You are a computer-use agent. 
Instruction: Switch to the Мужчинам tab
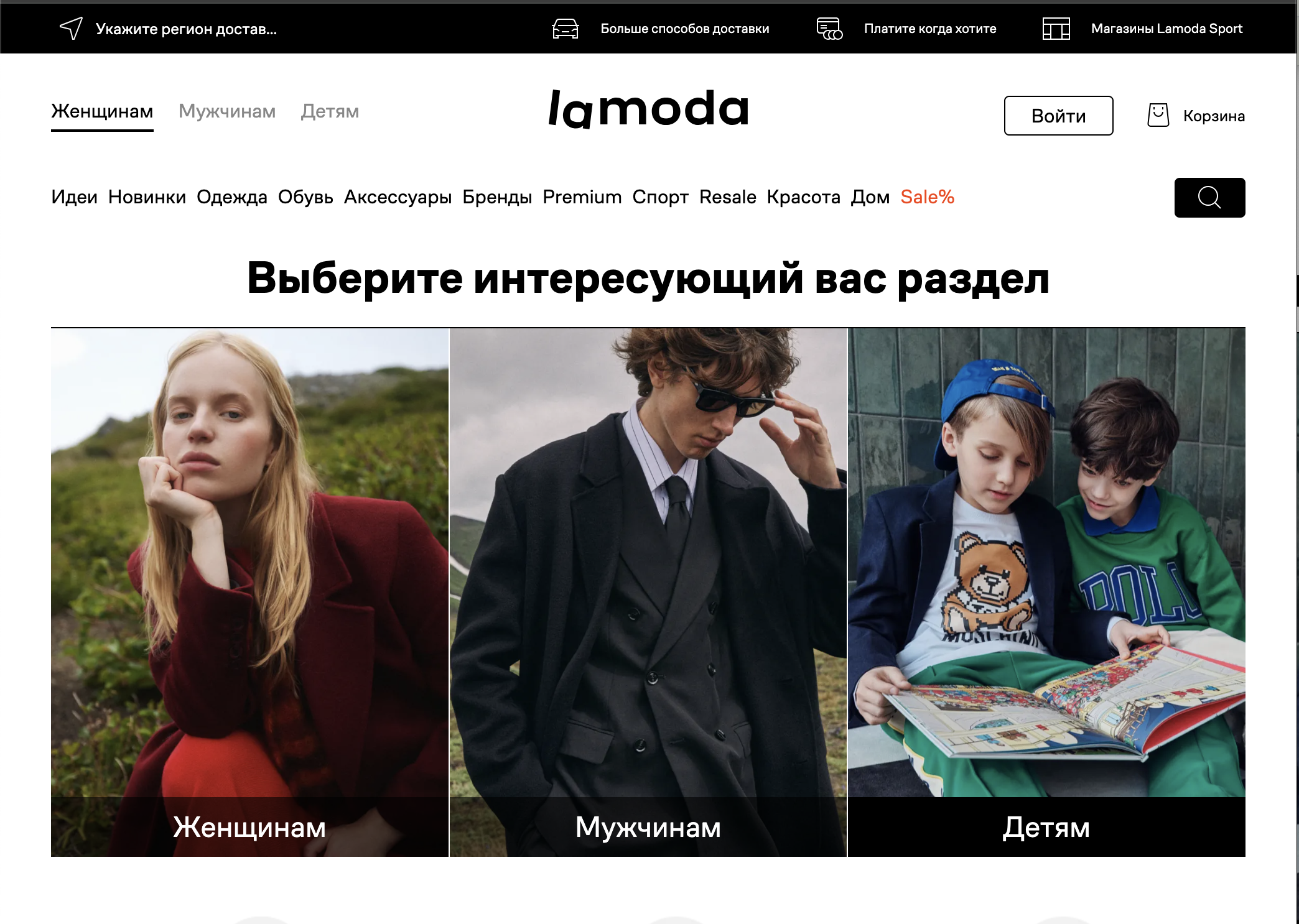point(227,111)
